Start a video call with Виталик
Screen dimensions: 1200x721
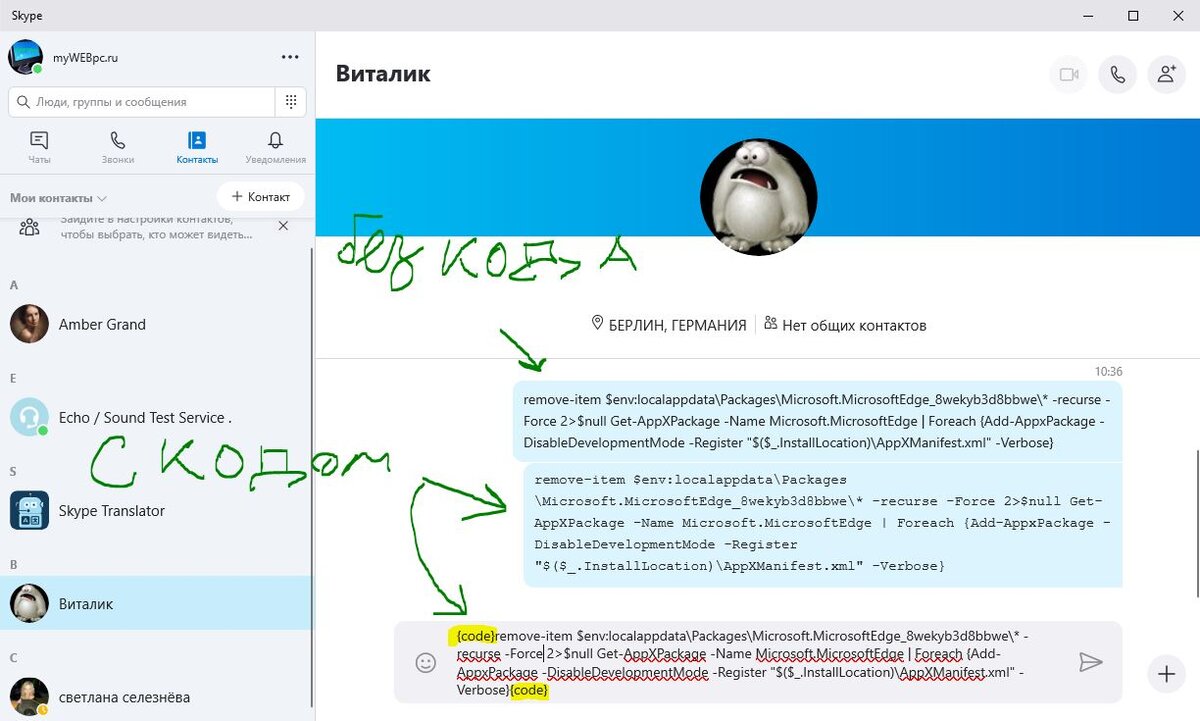point(1069,75)
